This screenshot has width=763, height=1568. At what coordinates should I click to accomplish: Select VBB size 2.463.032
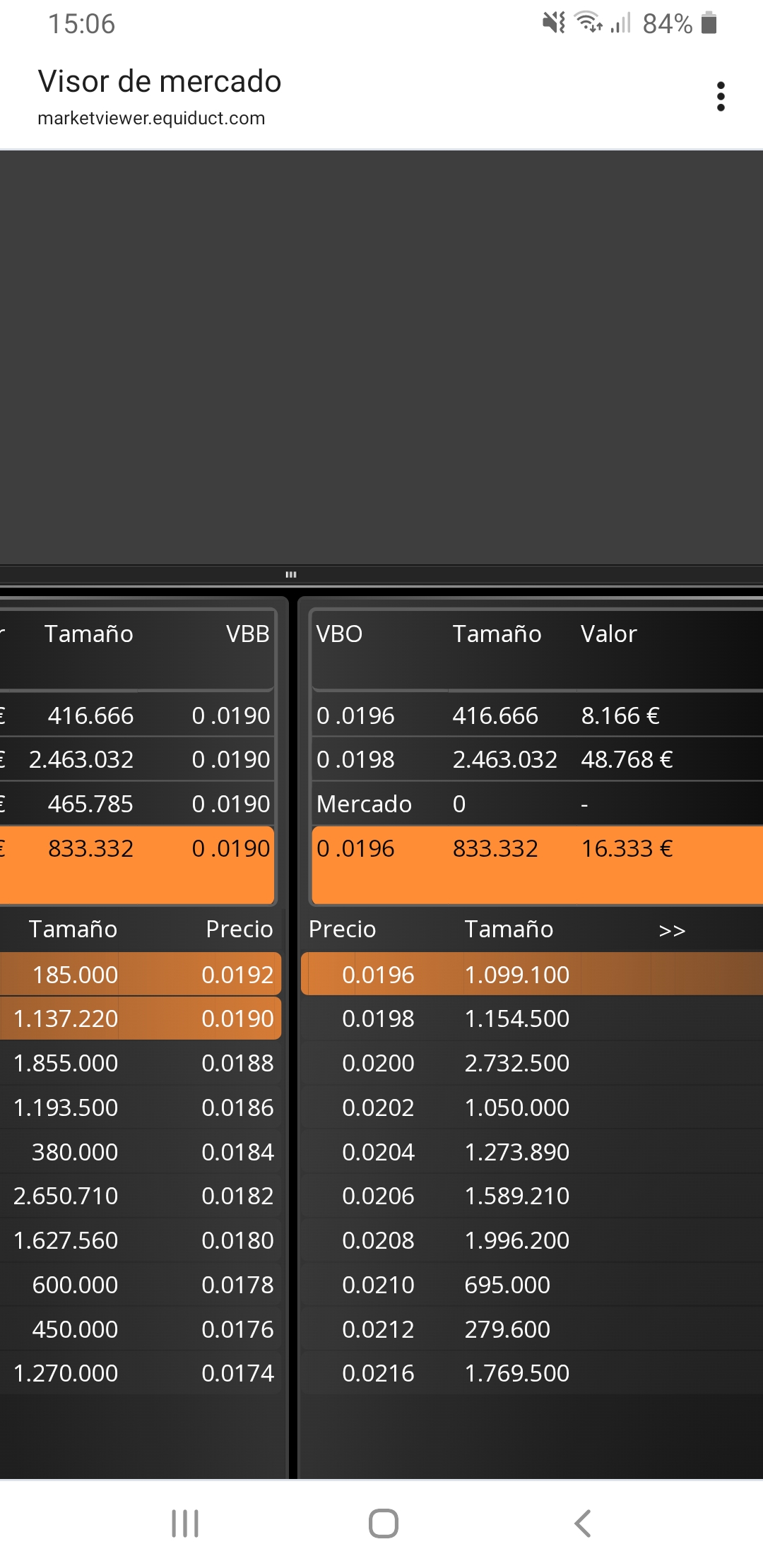[81, 759]
